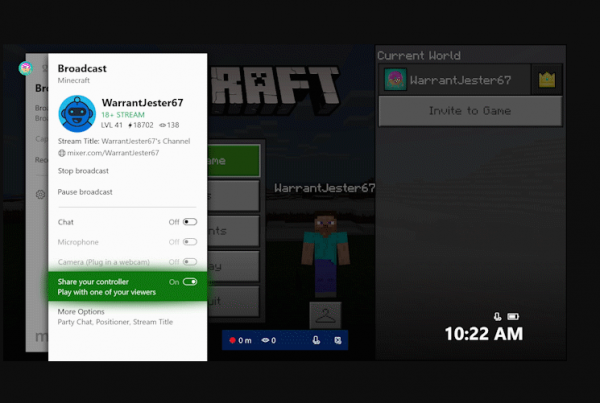Click the viewer count 138 eye icon
This screenshot has height=403, width=600.
point(163,125)
